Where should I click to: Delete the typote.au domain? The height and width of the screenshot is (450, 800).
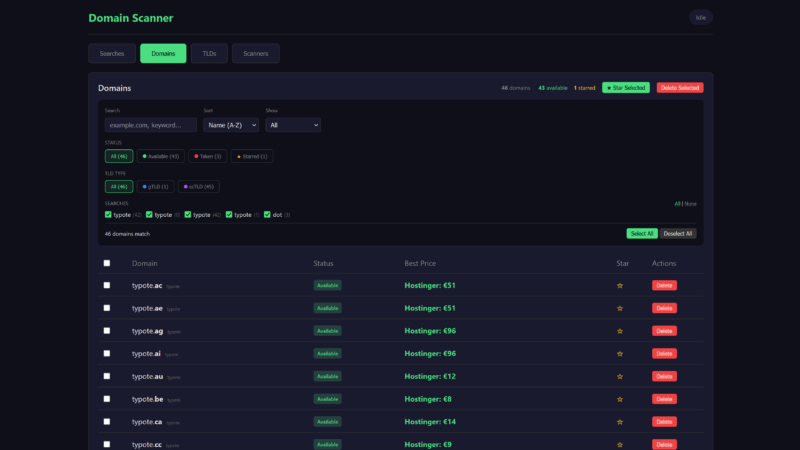coord(664,376)
